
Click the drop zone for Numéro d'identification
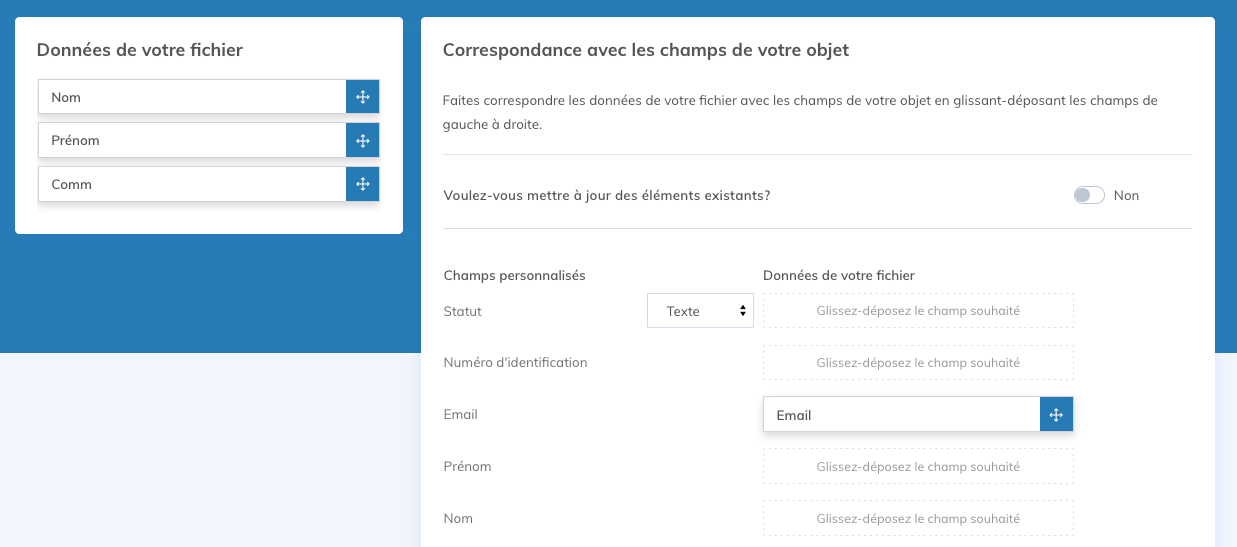click(x=918, y=362)
